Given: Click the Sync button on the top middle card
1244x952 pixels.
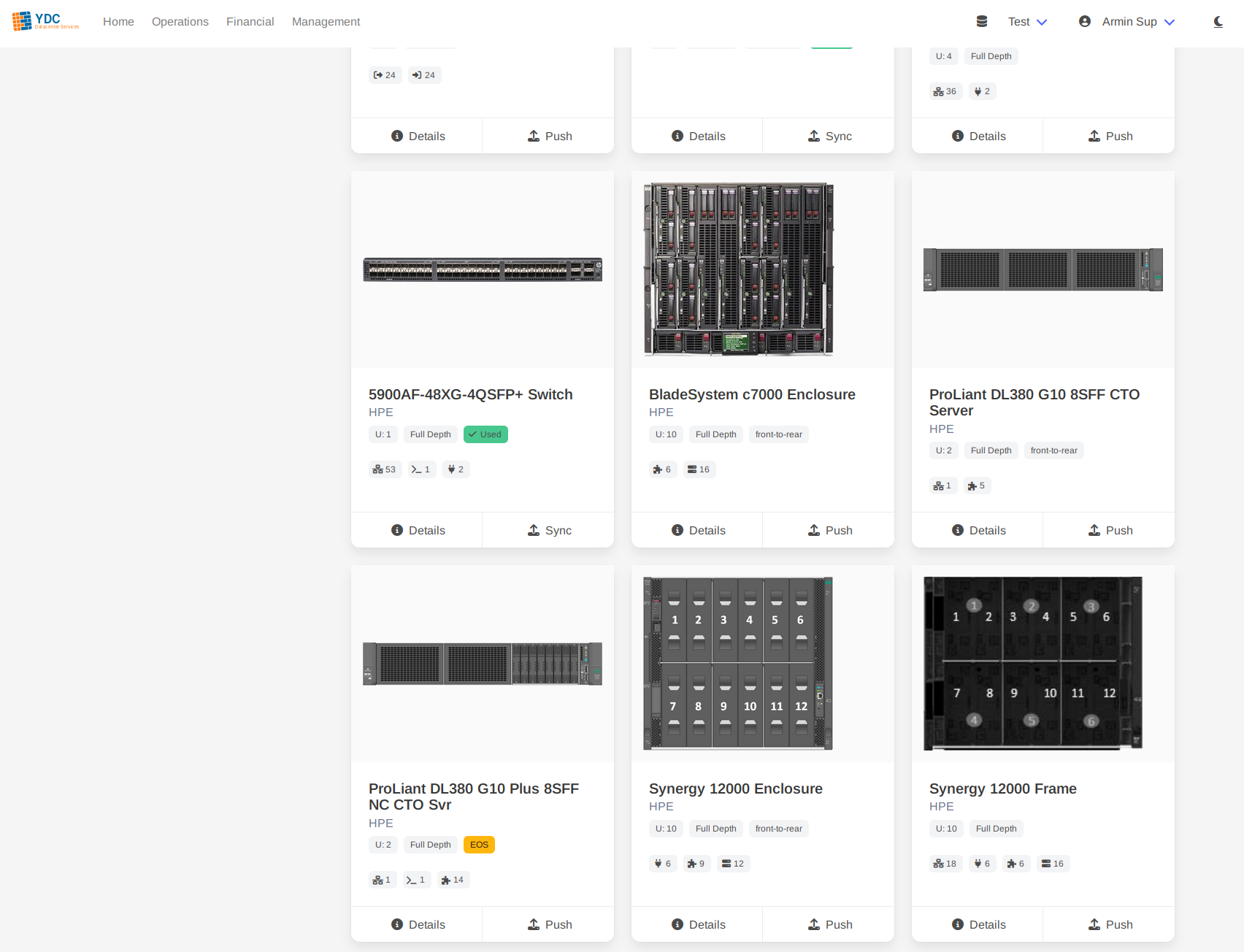Looking at the screenshot, I should point(829,136).
